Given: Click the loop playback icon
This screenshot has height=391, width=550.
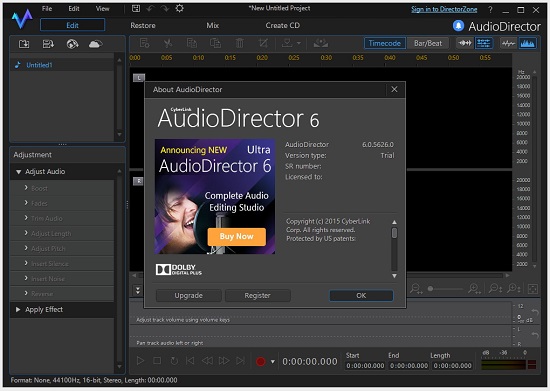Looking at the screenshot, I should tap(174, 360).
